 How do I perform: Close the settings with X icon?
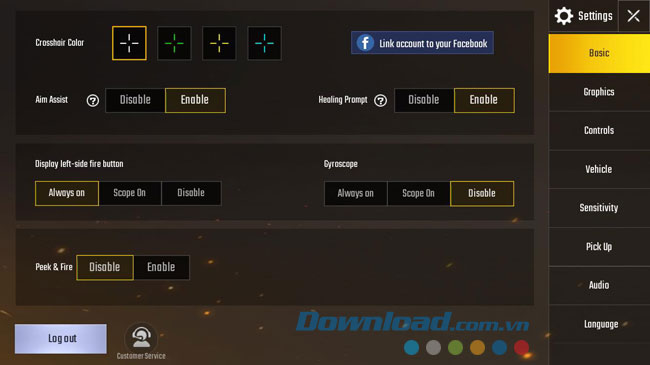coord(633,16)
